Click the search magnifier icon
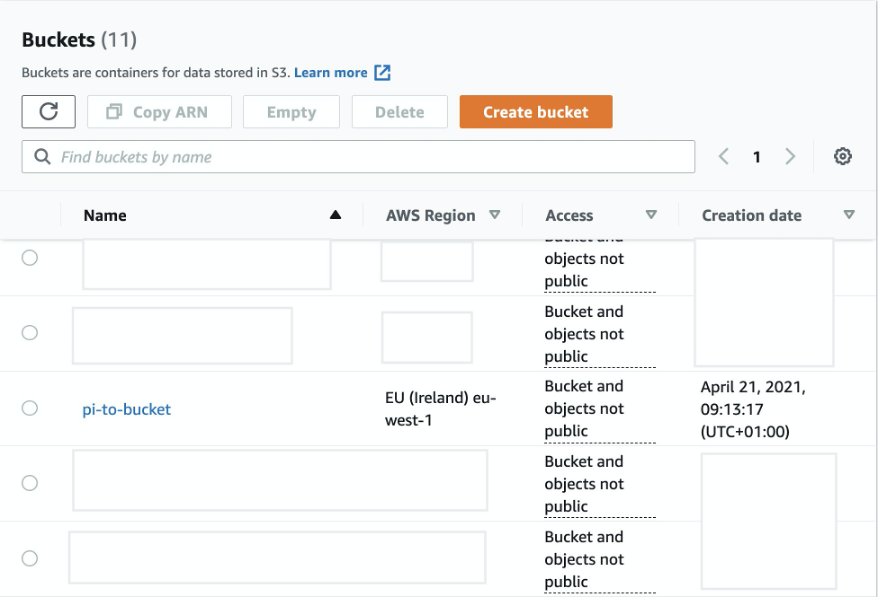 (x=43, y=157)
